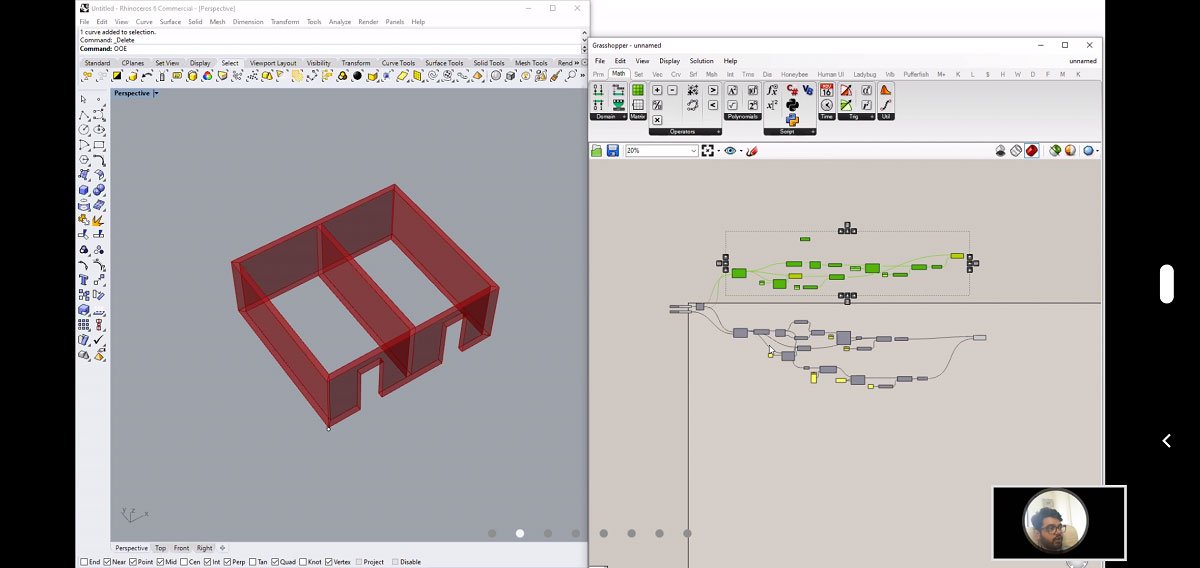Toggle the preview eye icon in canvas toolbar
This screenshot has height=568, width=1200.
(730, 151)
